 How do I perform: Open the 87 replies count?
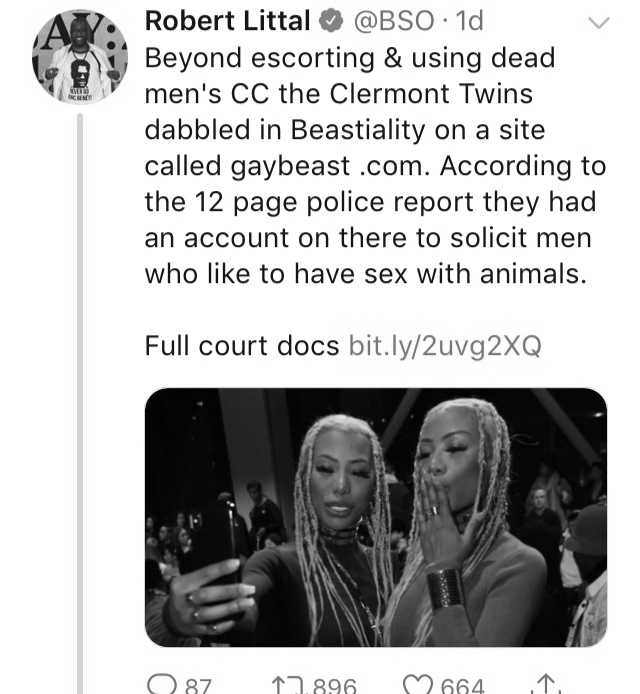pyautogui.click(x=197, y=686)
